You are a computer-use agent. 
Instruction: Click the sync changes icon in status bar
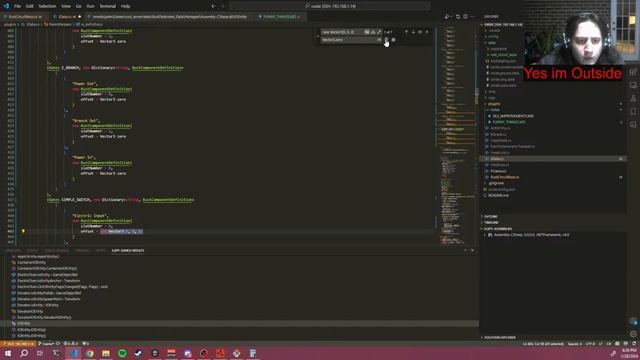tap(58, 343)
